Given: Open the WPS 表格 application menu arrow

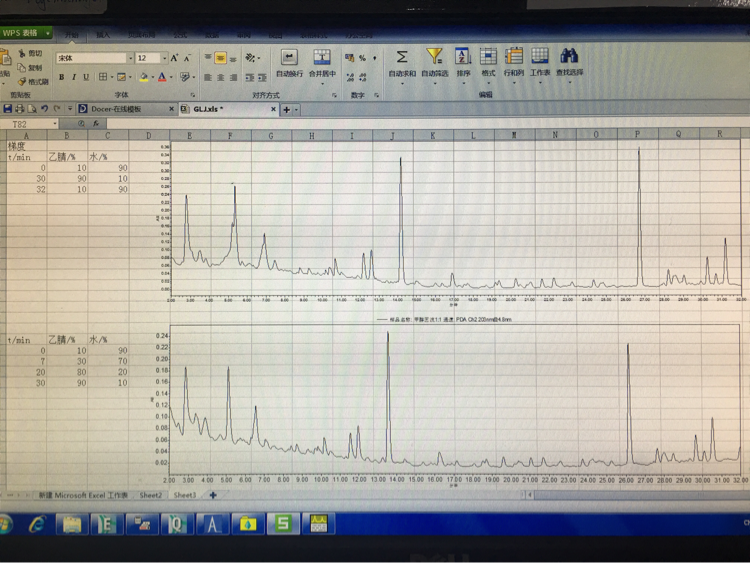Looking at the screenshot, I should pyautogui.click(x=48, y=33).
